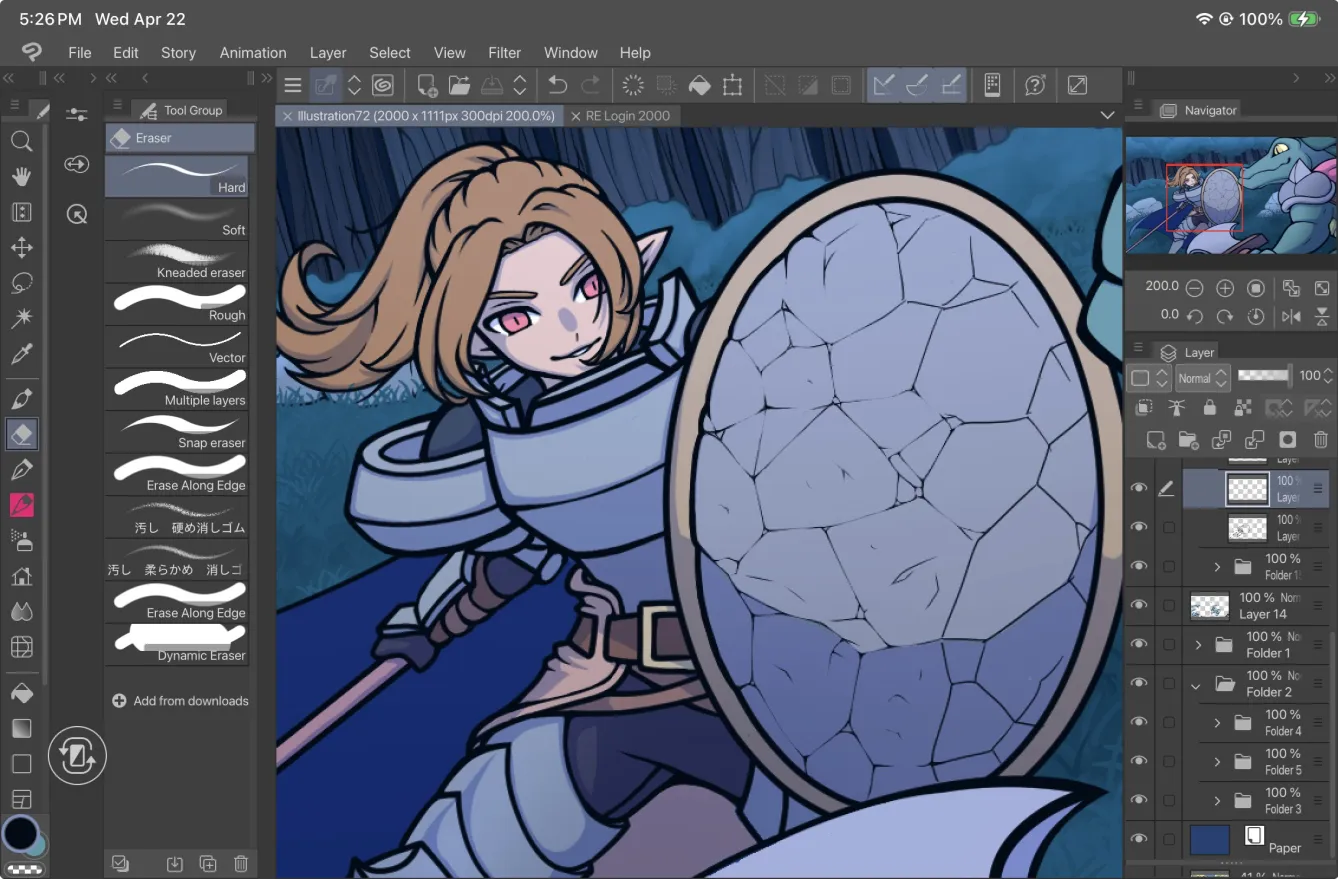Open the Filter menu
Viewport: 1338px width, 879px height.
(504, 53)
